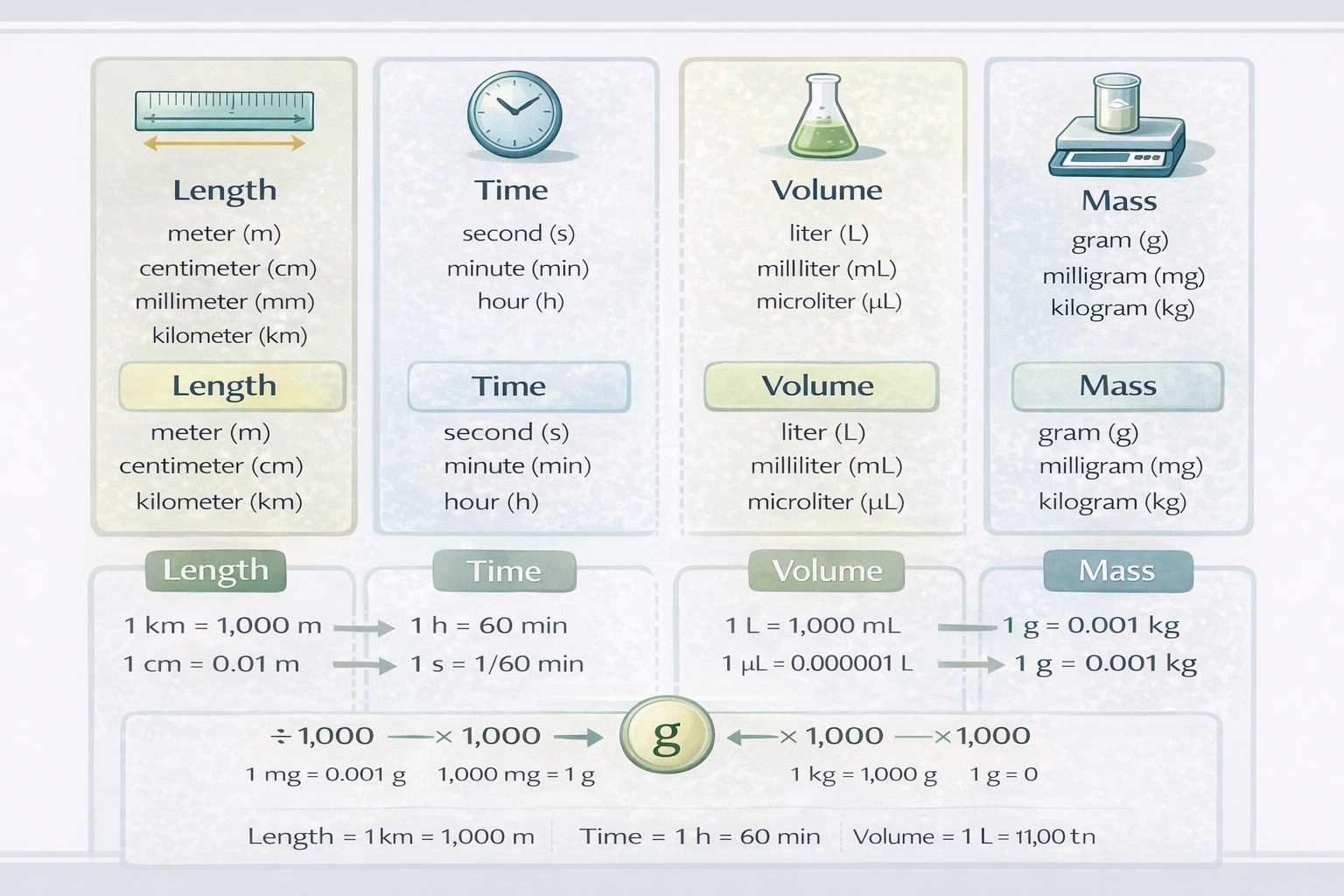
Task: Toggle the Volume selector in the Volume card
Action: (819, 386)
